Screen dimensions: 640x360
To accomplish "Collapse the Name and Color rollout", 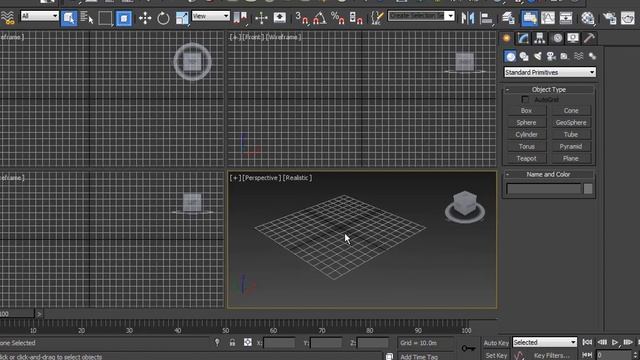I will pos(549,174).
